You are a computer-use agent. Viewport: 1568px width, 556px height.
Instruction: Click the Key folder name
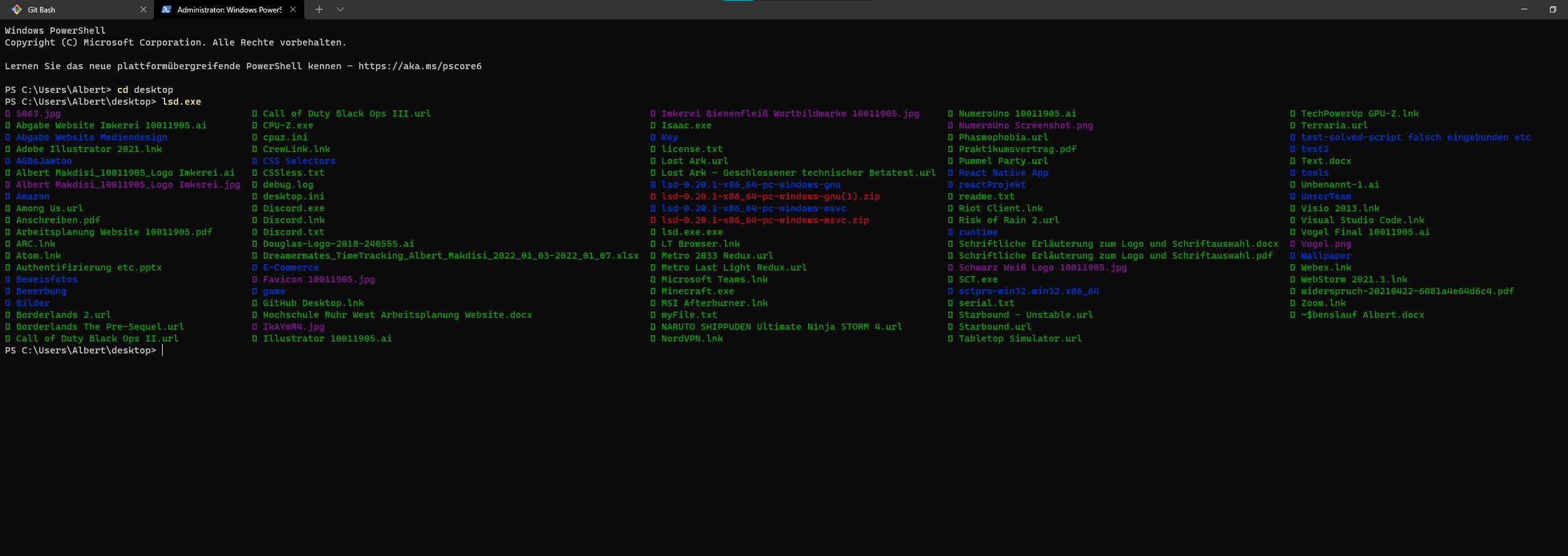point(670,137)
